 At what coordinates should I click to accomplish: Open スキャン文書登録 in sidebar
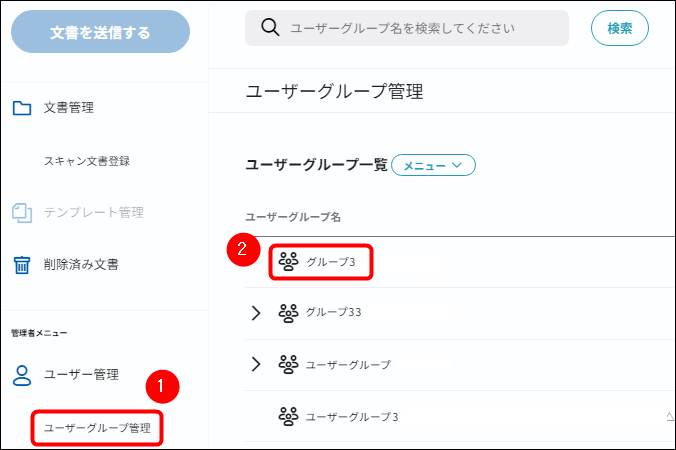(87, 161)
